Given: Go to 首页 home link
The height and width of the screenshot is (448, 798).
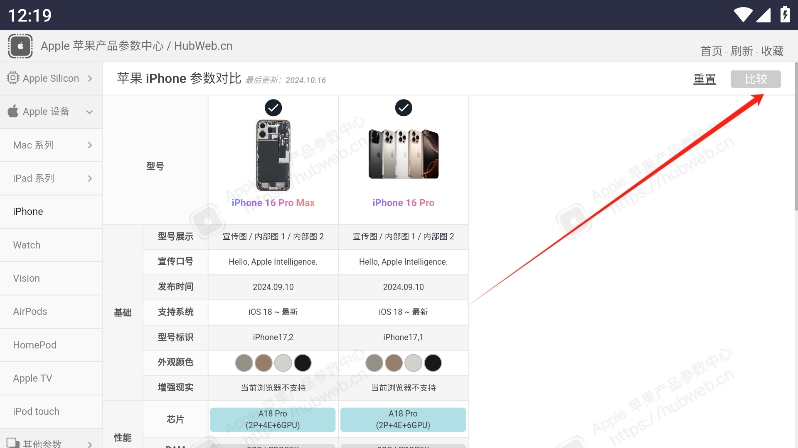Looking at the screenshot, I should pos(711,51).
